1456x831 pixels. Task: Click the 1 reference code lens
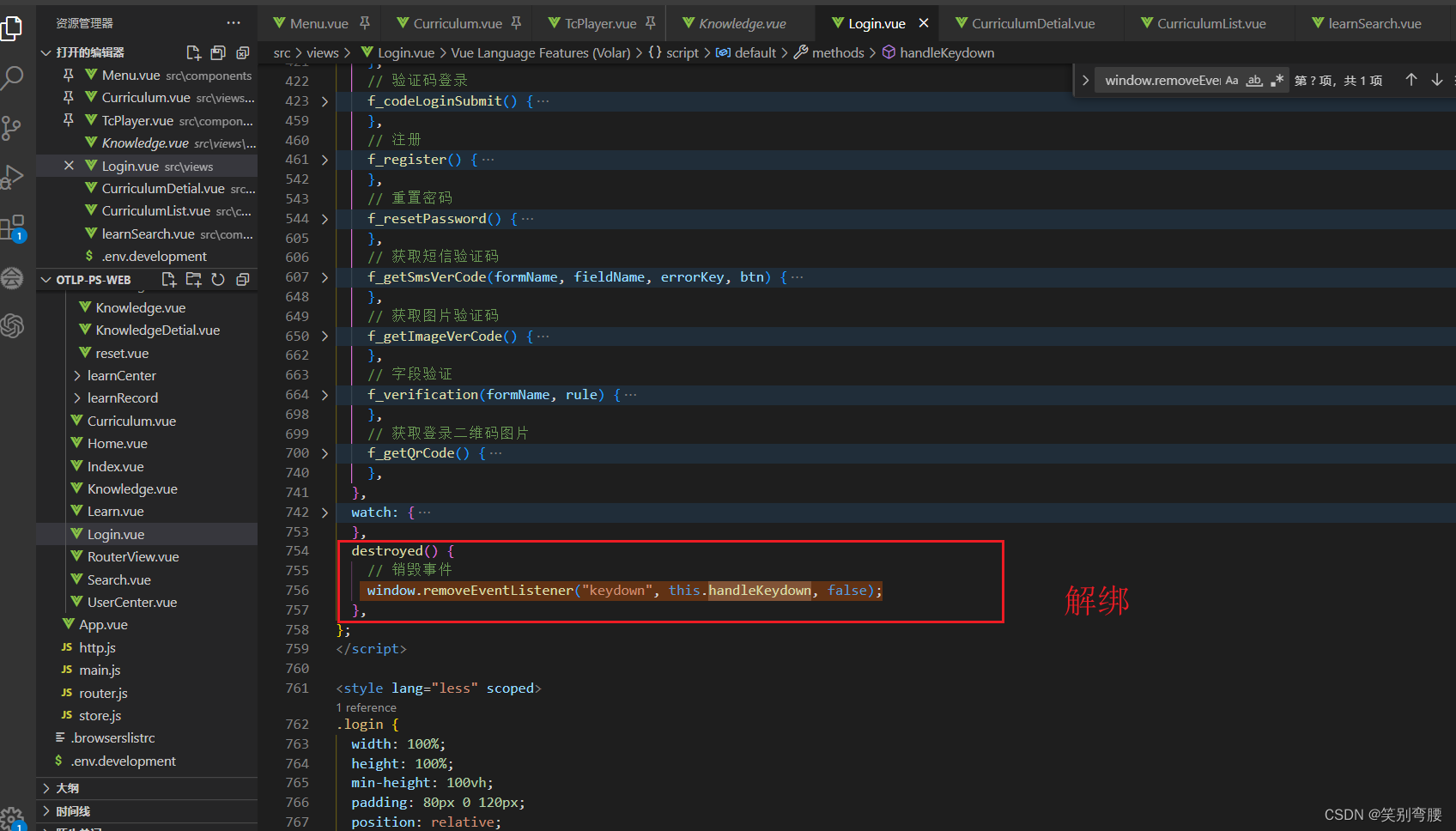tap(367, 708)
